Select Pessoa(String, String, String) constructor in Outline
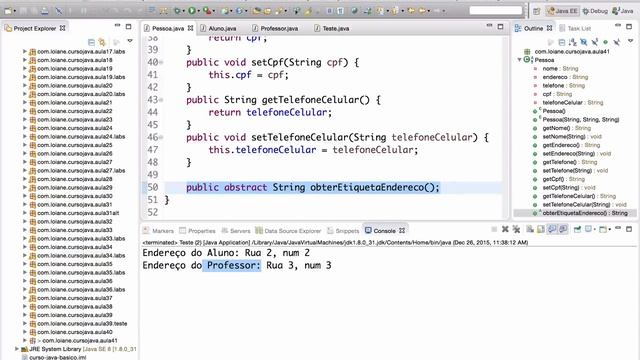Screen dimensions: 640x360 coord(576,120)
